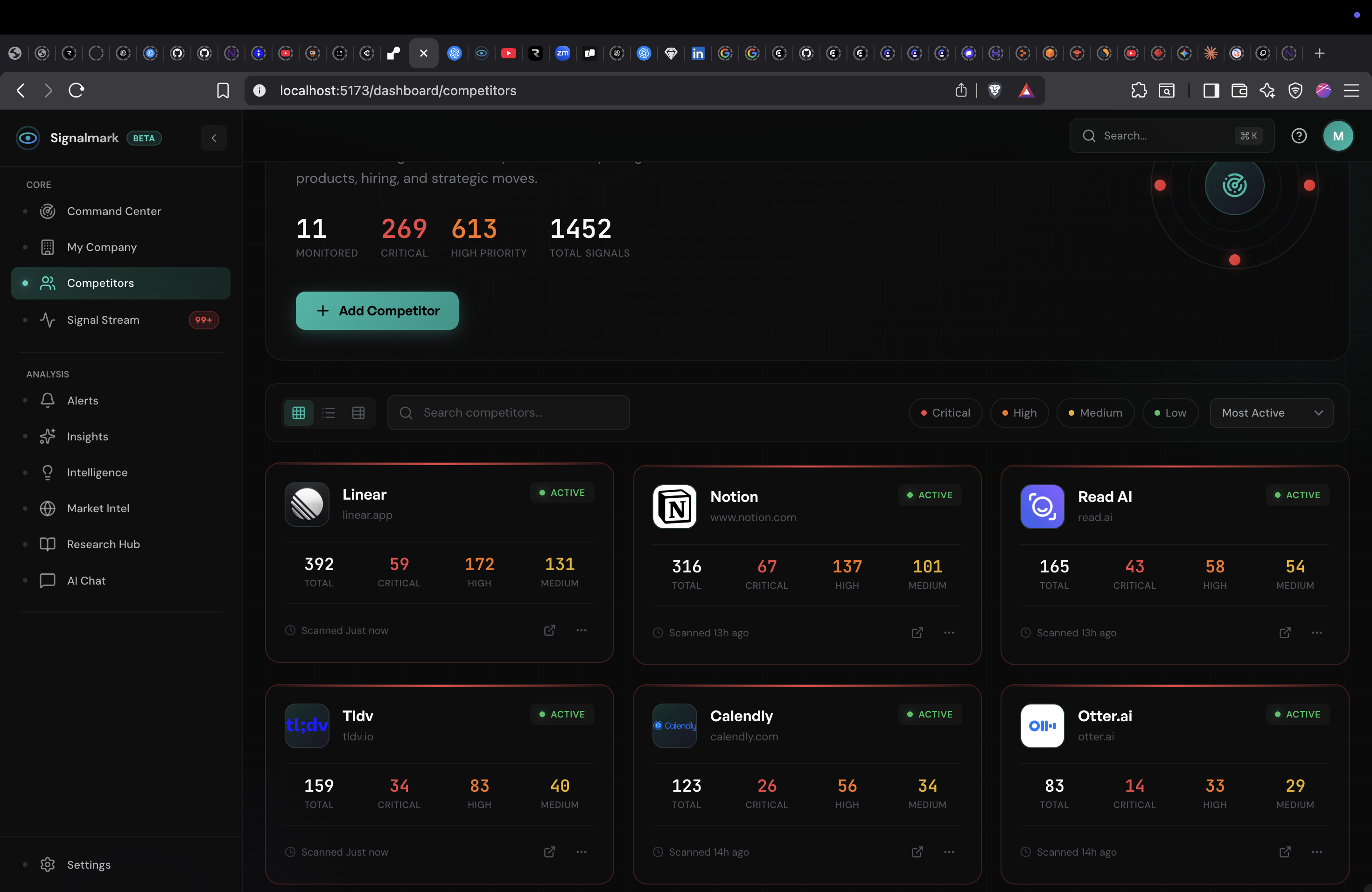
Task: Open the Most Active sort dropdown
Action: [1271, 412]
